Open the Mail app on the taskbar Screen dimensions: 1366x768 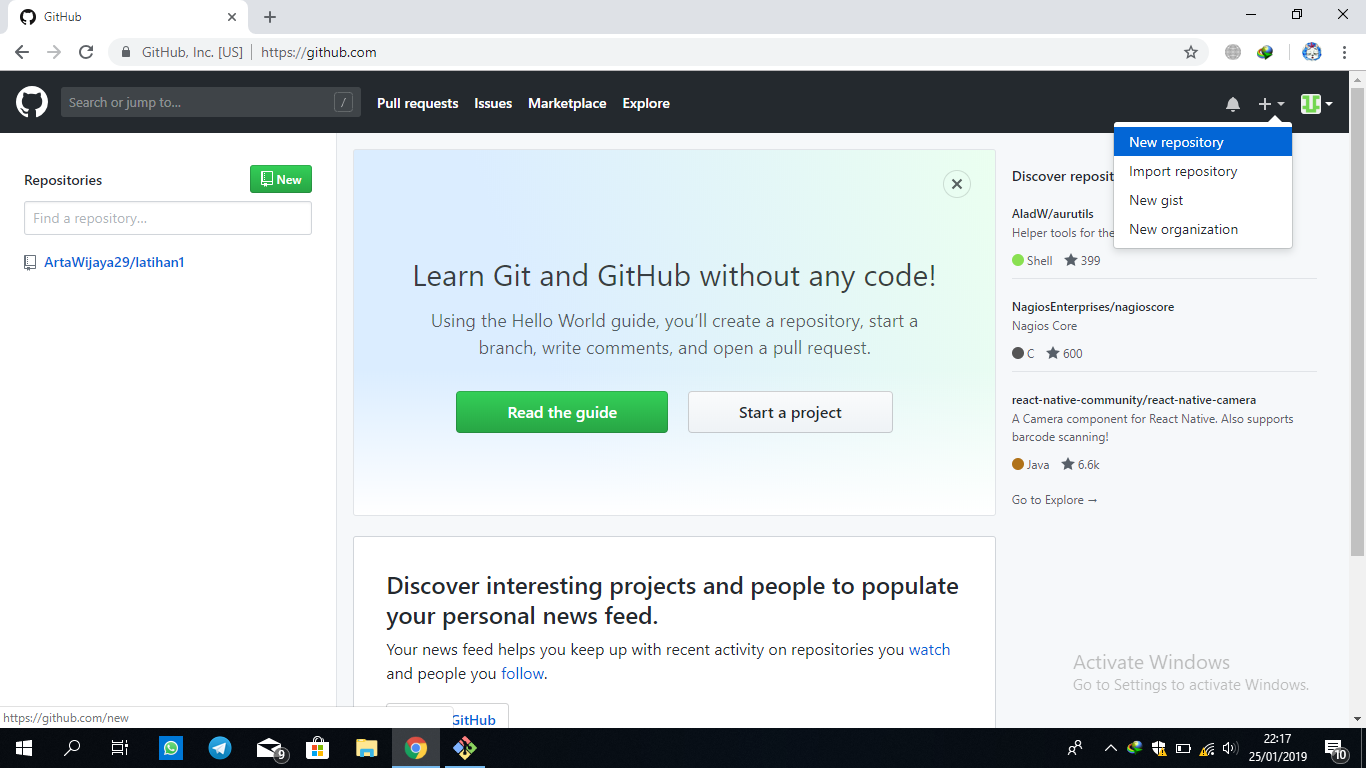pyautogui.click(x=270, y=748)
